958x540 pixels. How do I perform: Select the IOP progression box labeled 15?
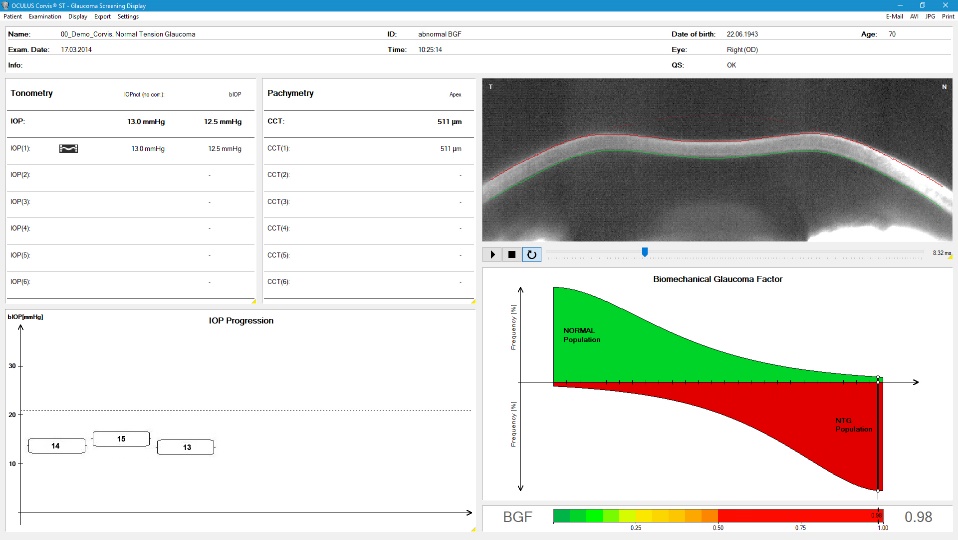(x=121, y=439)
